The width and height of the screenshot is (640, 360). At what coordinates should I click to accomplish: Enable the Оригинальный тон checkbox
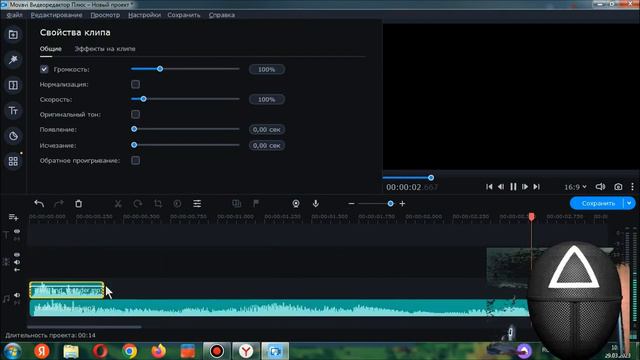pyautogui.click(x=136, y=114)
